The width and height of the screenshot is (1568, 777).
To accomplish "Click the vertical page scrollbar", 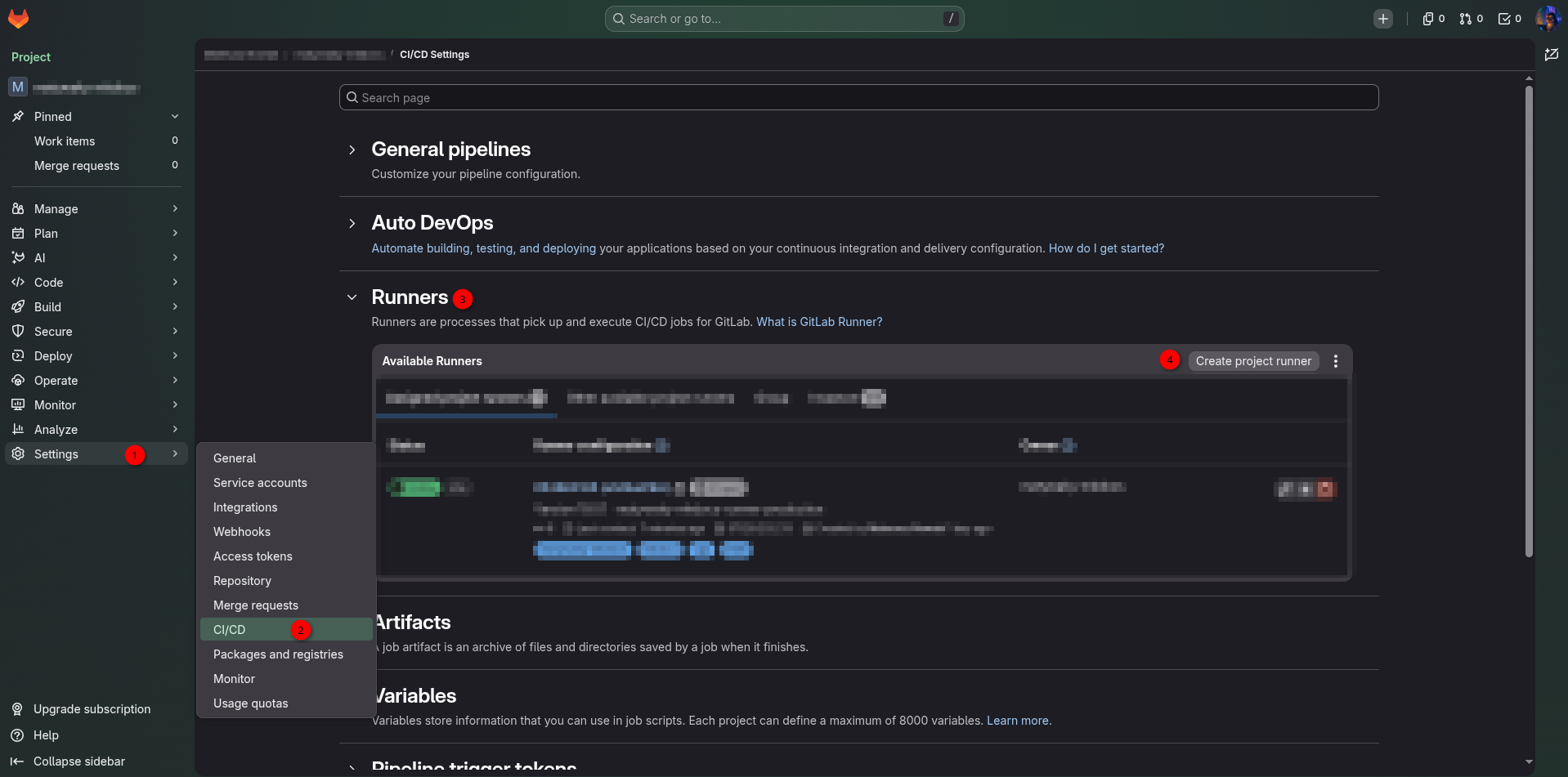I will [x=1529, y=322].
